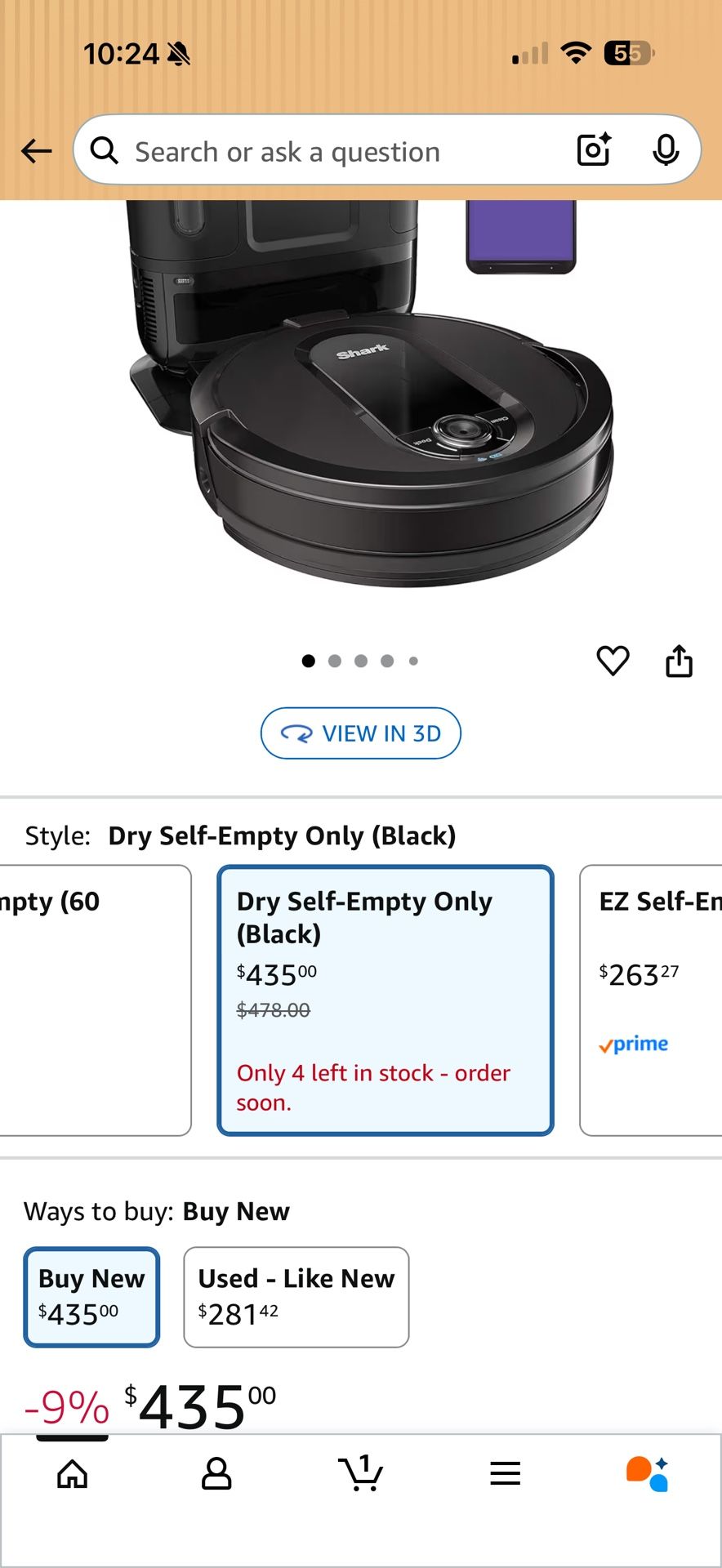Tap the back arrow icon

37,151
